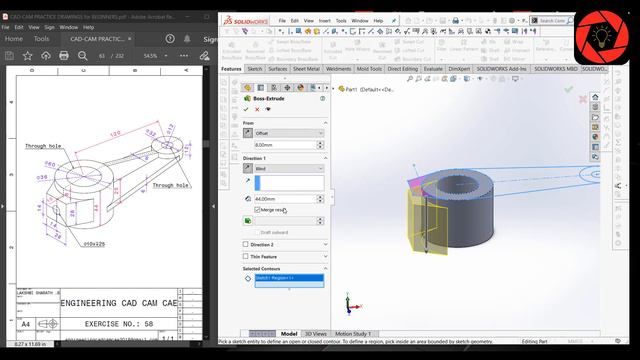This screenshot has height=360, width=640.
Task: Expand the Thin Feature section chevron
Action: pyautogui.click(x=325, y=256)
